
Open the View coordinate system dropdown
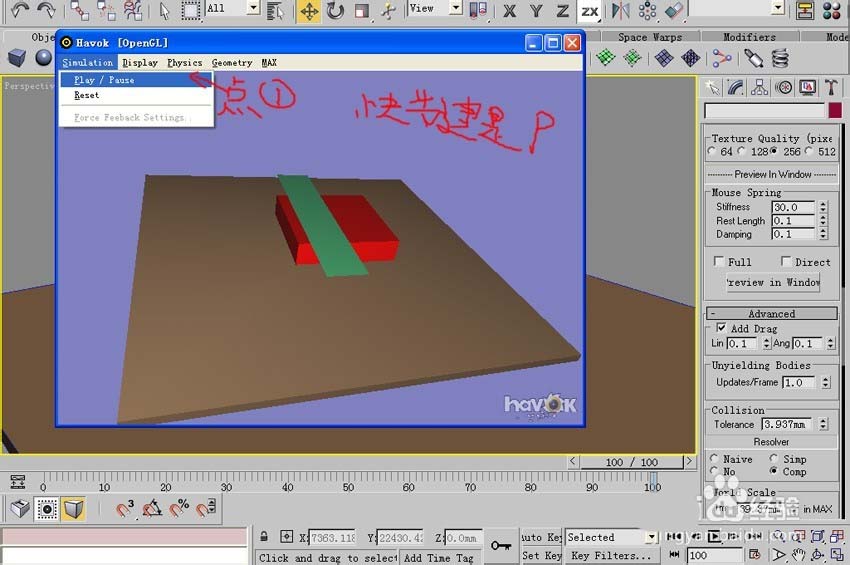point(456,8)
